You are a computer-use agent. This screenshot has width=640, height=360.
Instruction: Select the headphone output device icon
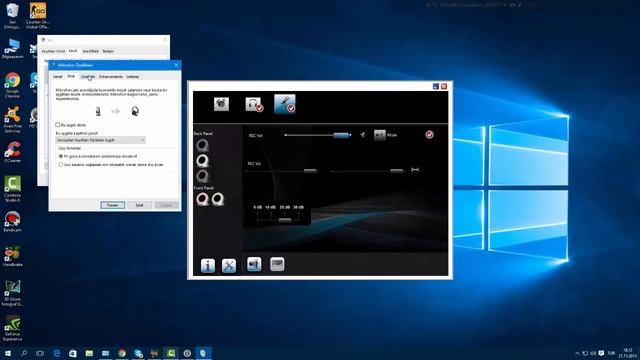253,104
